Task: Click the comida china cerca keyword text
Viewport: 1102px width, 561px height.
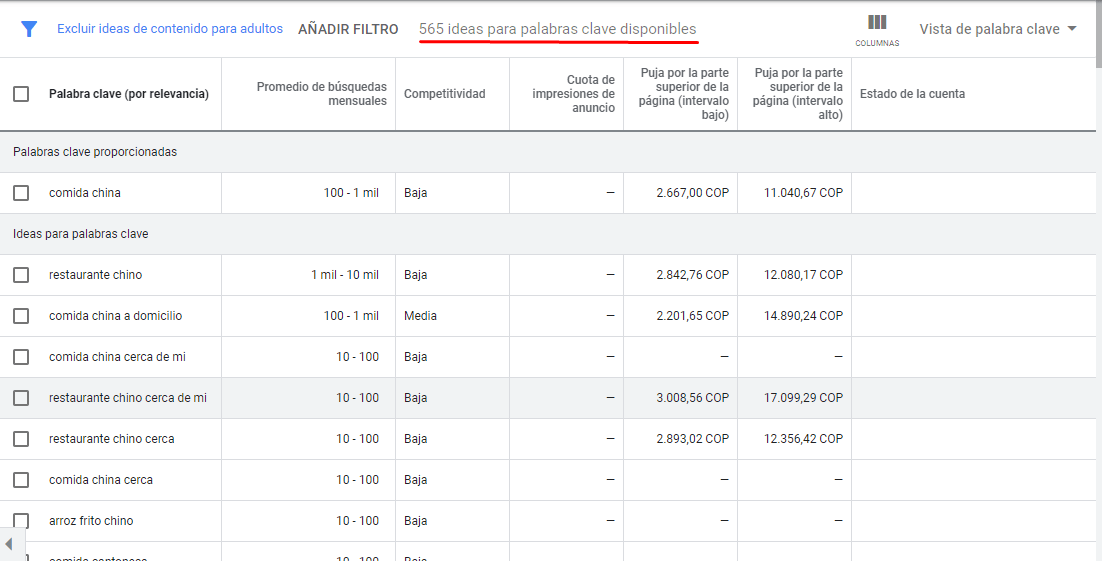Action: 101,480
